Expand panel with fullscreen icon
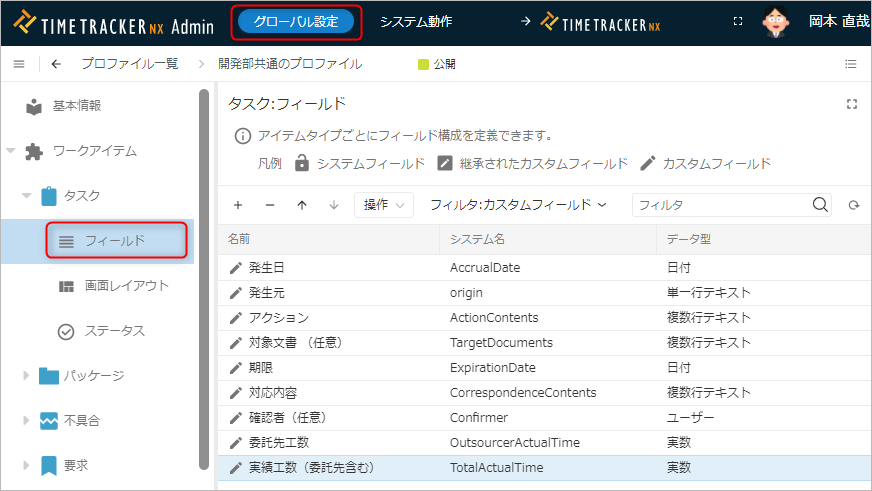 [852, 104]
